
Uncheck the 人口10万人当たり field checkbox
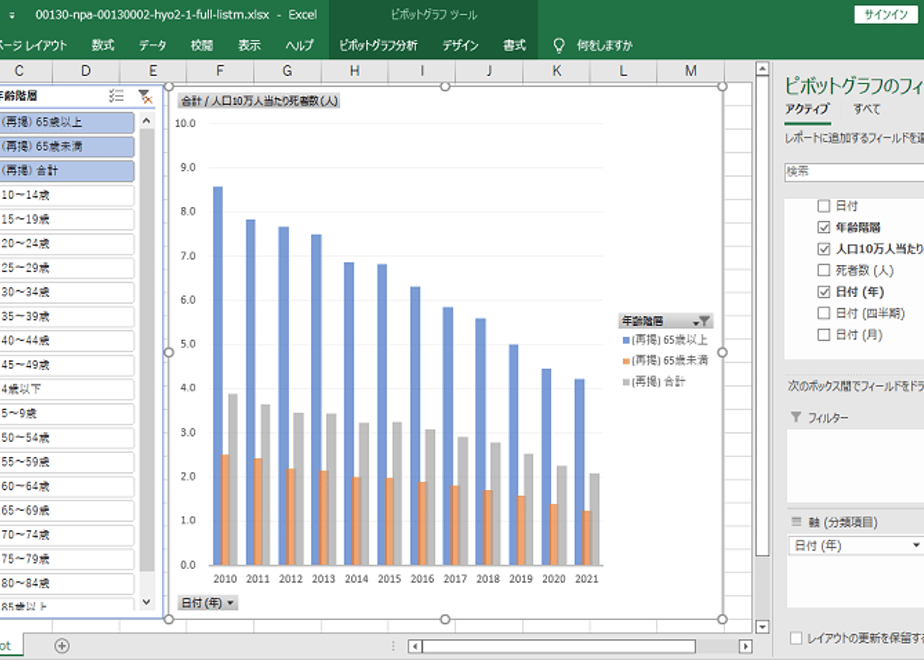824,249
